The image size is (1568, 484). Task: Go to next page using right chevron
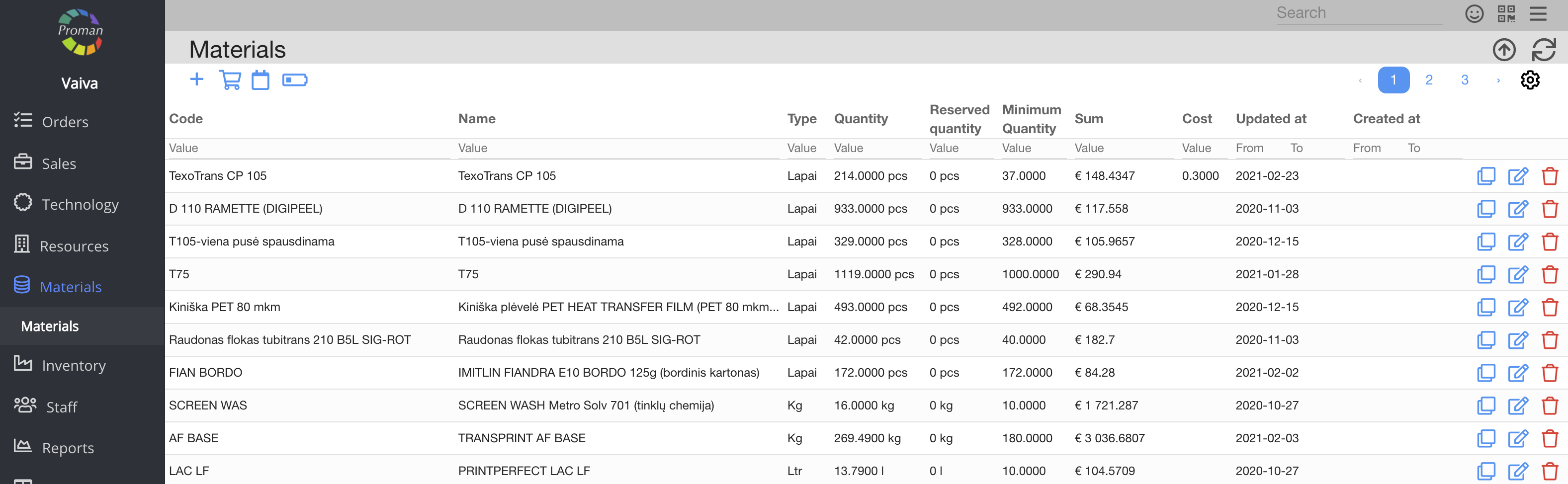pyautogui.click(x=1498, y=81)
